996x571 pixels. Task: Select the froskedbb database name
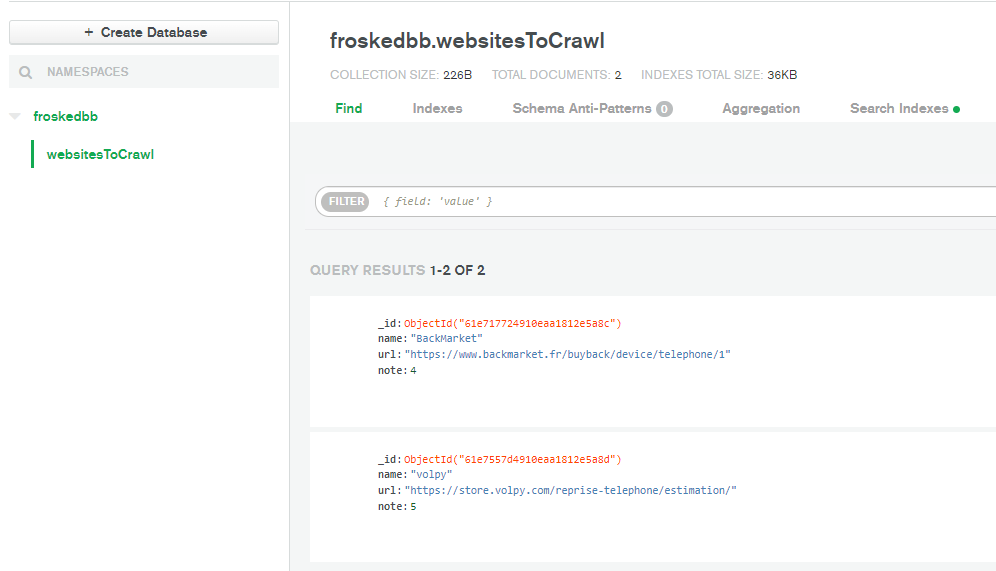65,116
